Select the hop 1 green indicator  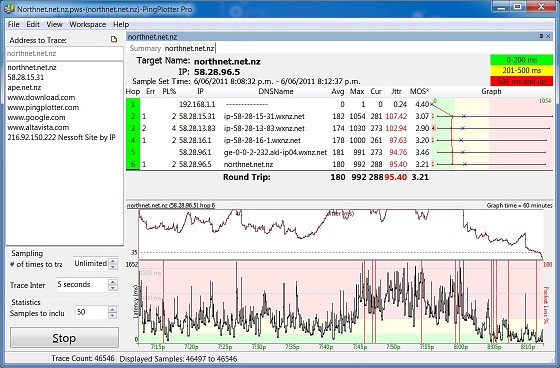[133, 104]
